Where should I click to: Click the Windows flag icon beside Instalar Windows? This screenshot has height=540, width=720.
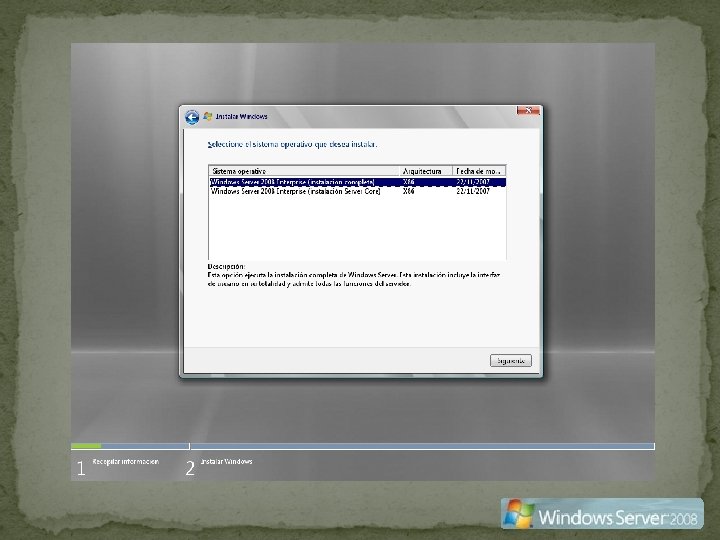tap(208, 116)
